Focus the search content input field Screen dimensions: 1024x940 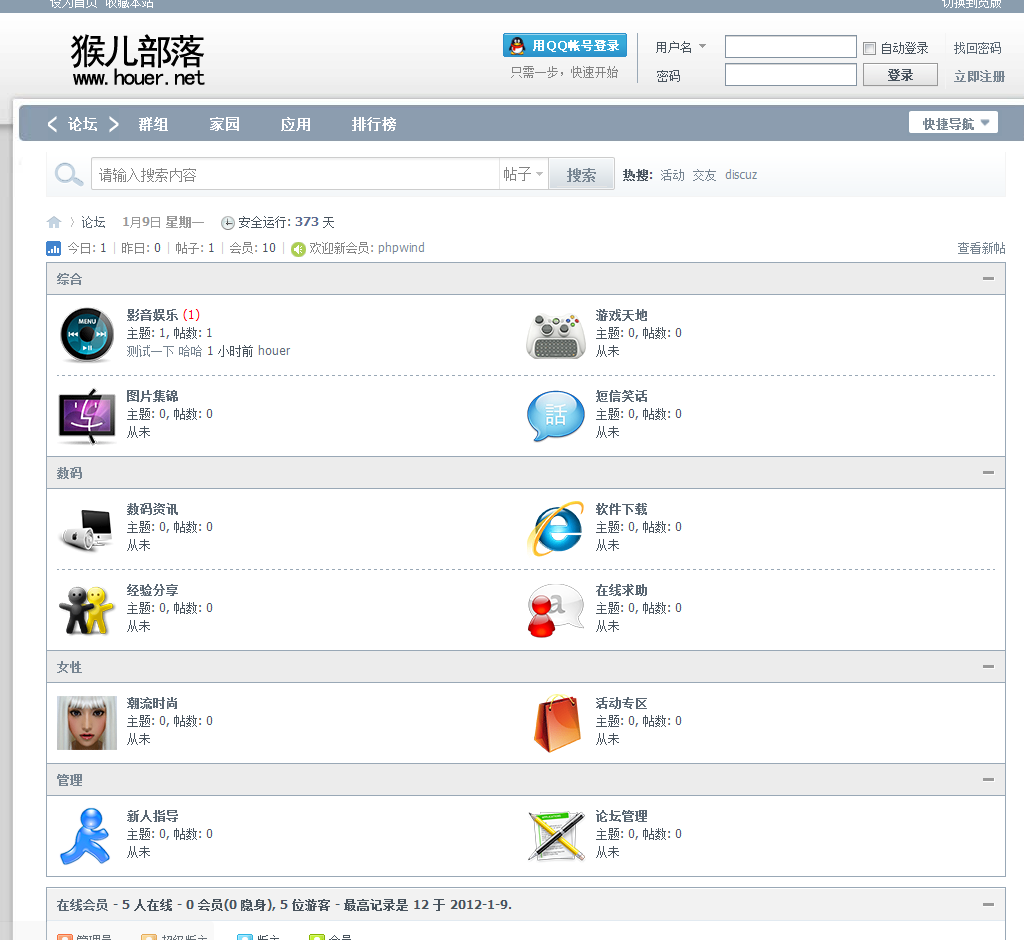[x=295, y=174]
